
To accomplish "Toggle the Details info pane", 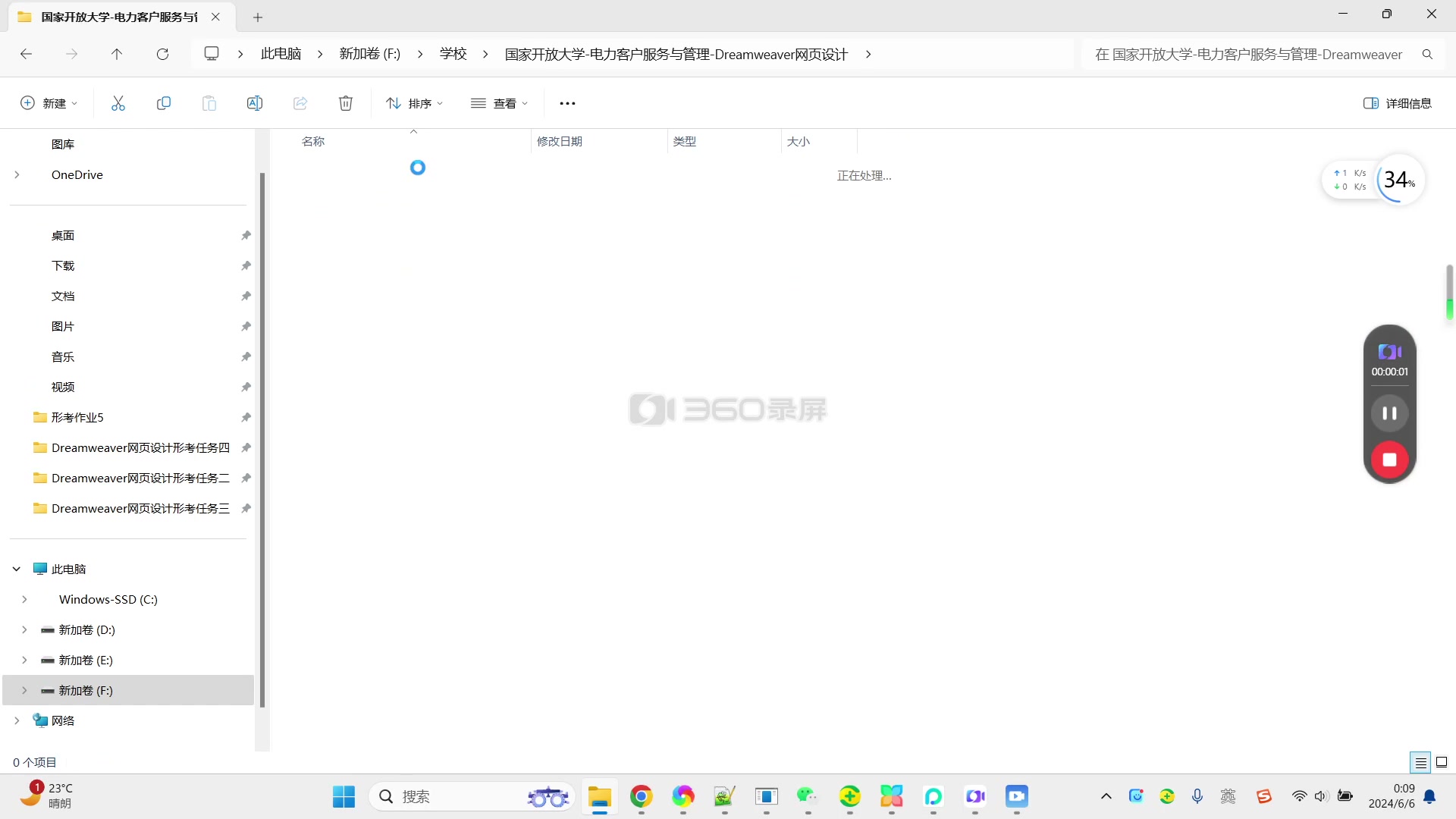I will 1397,103.
